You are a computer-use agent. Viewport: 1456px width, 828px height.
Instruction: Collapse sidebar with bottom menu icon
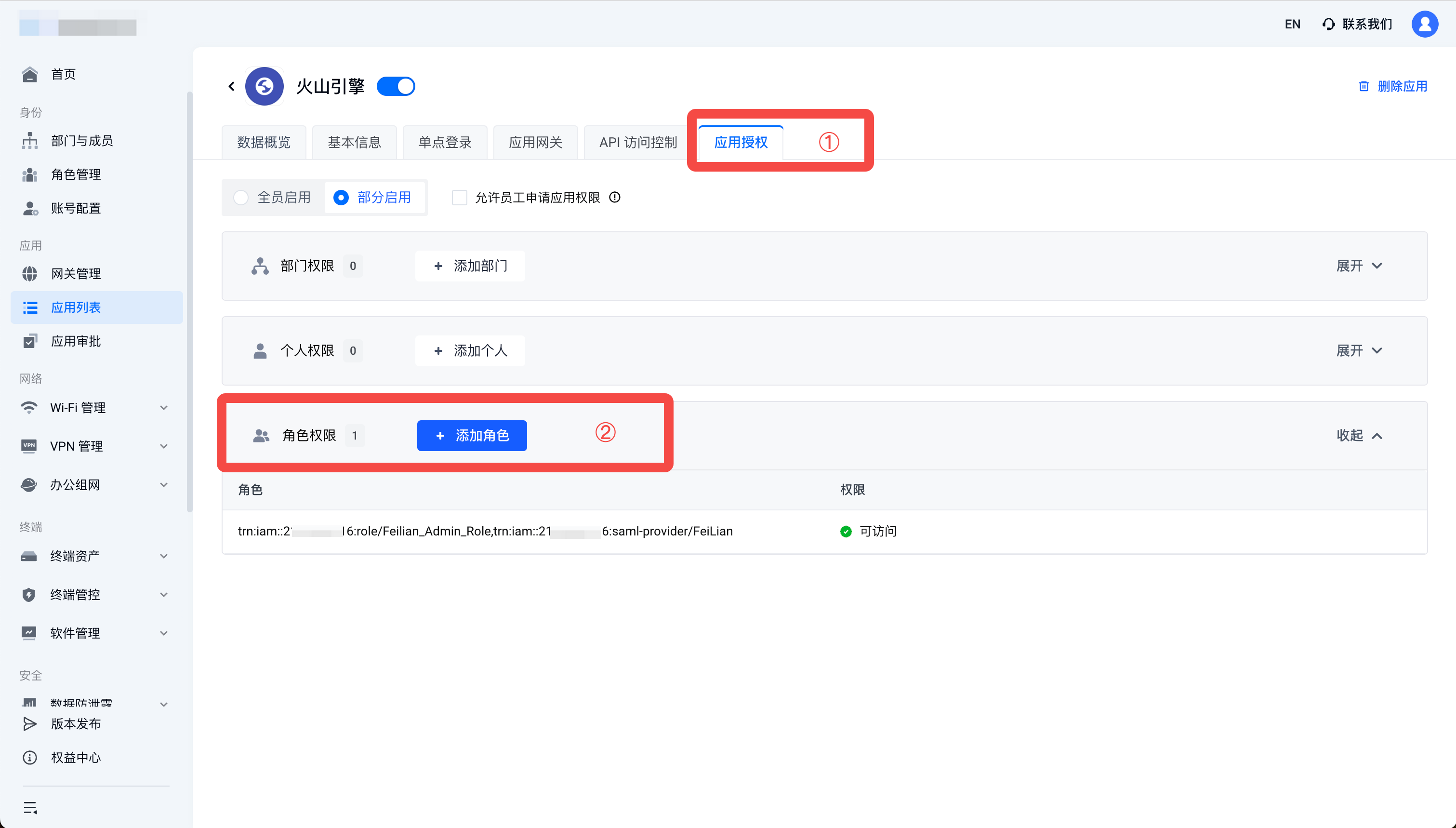30,808
